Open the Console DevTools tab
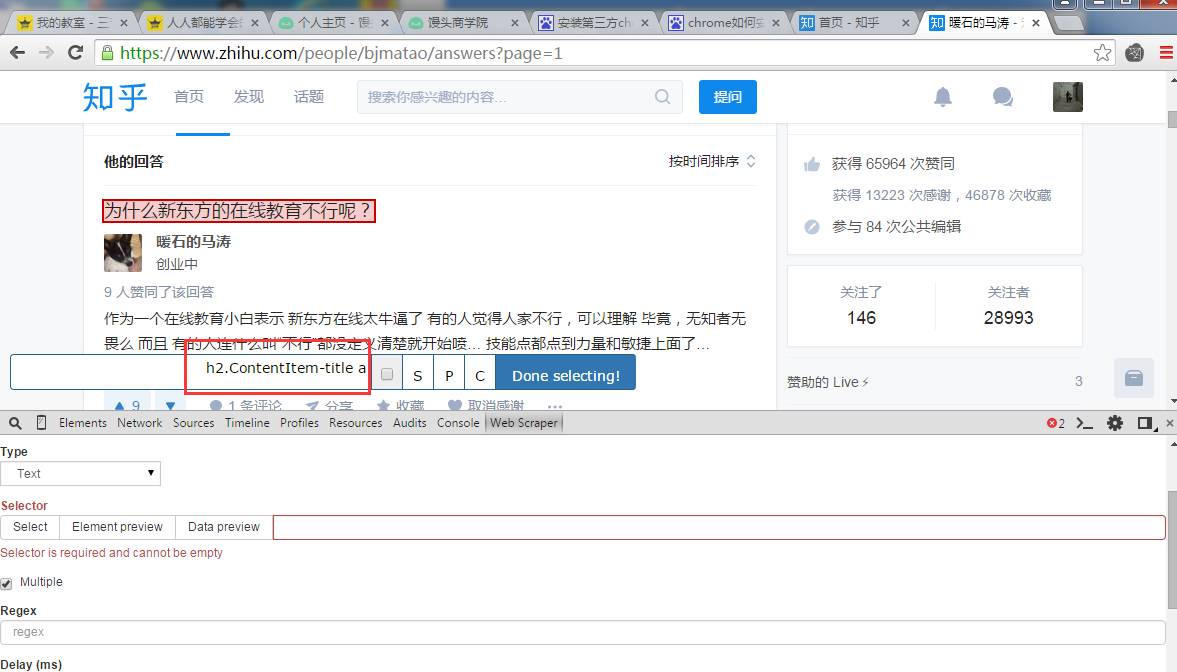The height and width of the screenshot is (672, 1177). (x=458, y=423)
